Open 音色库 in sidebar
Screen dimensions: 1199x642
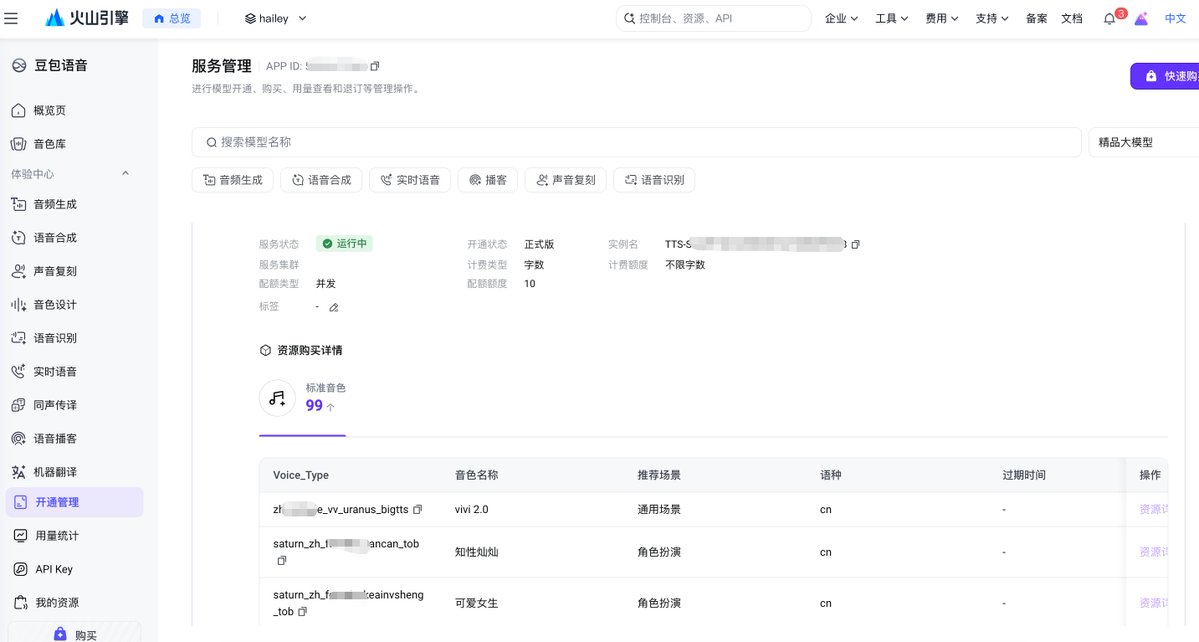(x=73, y=144)
